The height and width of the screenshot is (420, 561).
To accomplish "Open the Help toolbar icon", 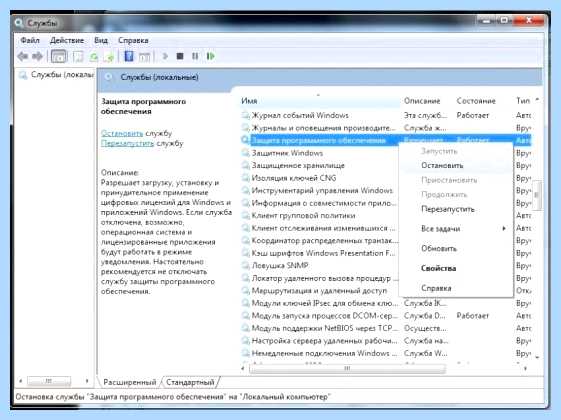I will (129, 56).
